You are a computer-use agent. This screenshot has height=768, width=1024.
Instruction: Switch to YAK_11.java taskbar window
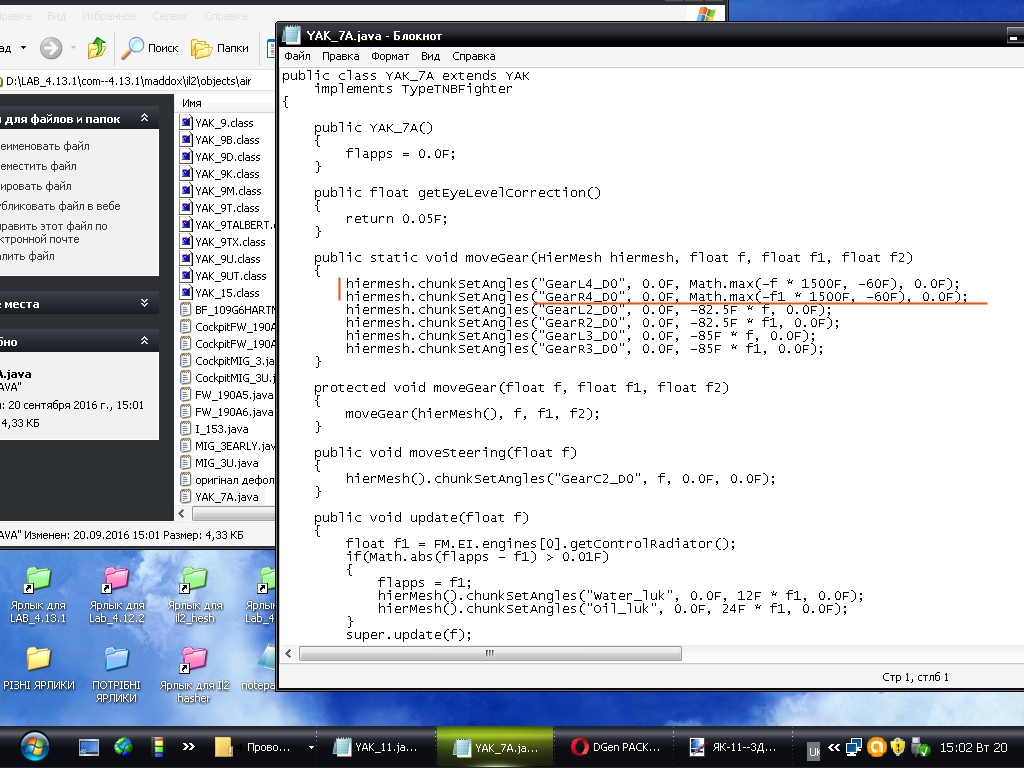[376, 747]
